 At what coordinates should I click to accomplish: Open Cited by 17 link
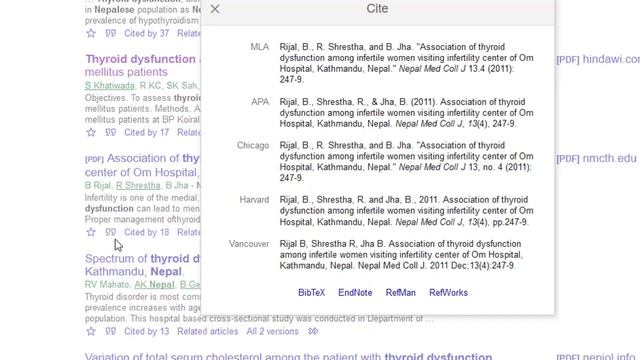click(x=147, y=133)
